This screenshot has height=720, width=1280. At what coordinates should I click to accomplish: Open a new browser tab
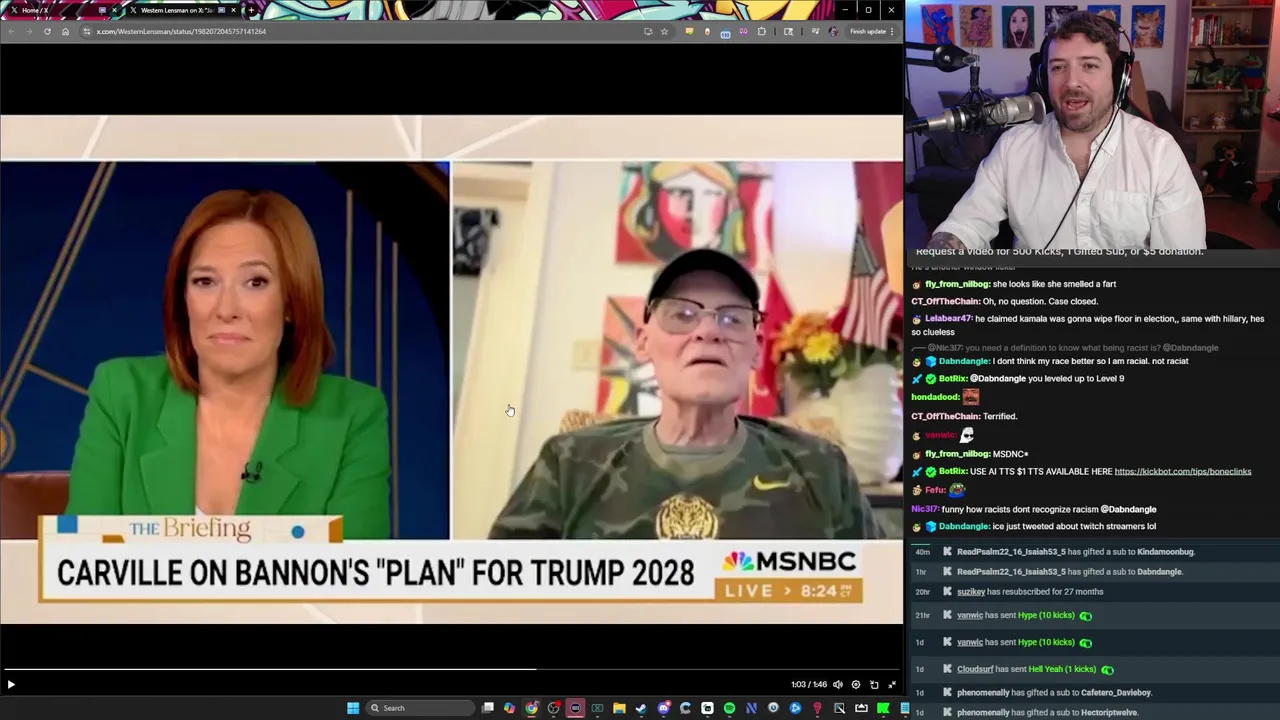pos(251,10)
